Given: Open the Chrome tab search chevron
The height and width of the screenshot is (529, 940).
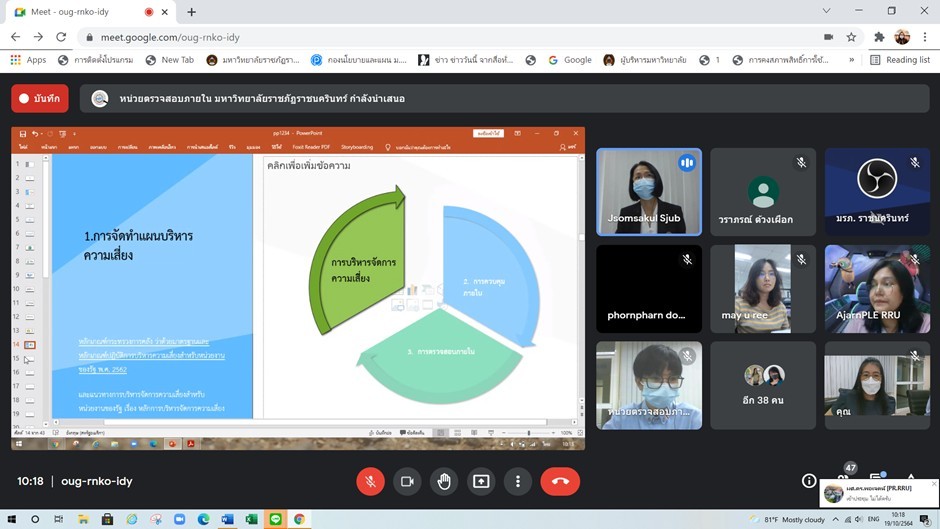Looking at the screenshot, I should [x=826, y=11].
